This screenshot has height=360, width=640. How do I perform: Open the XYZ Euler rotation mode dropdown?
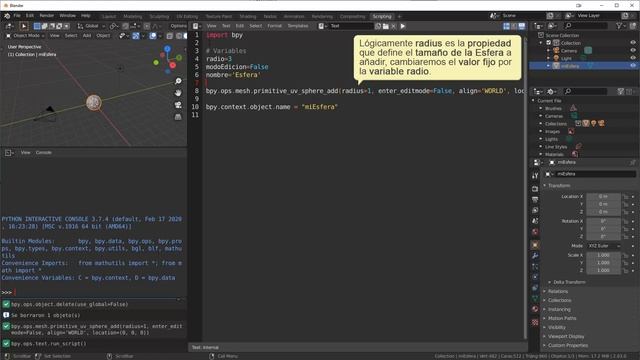[x=604, y=246]
